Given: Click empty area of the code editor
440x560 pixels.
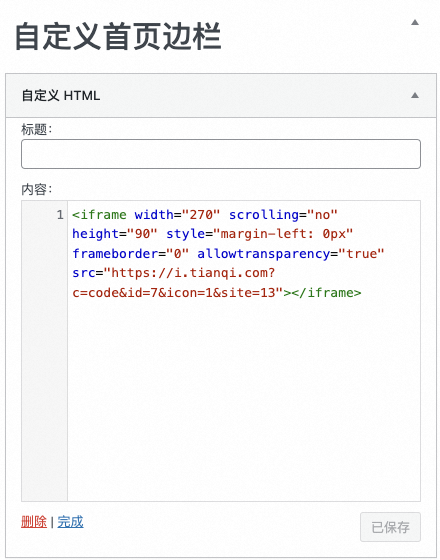Looking at the screenshot, I should pos(244,400).
